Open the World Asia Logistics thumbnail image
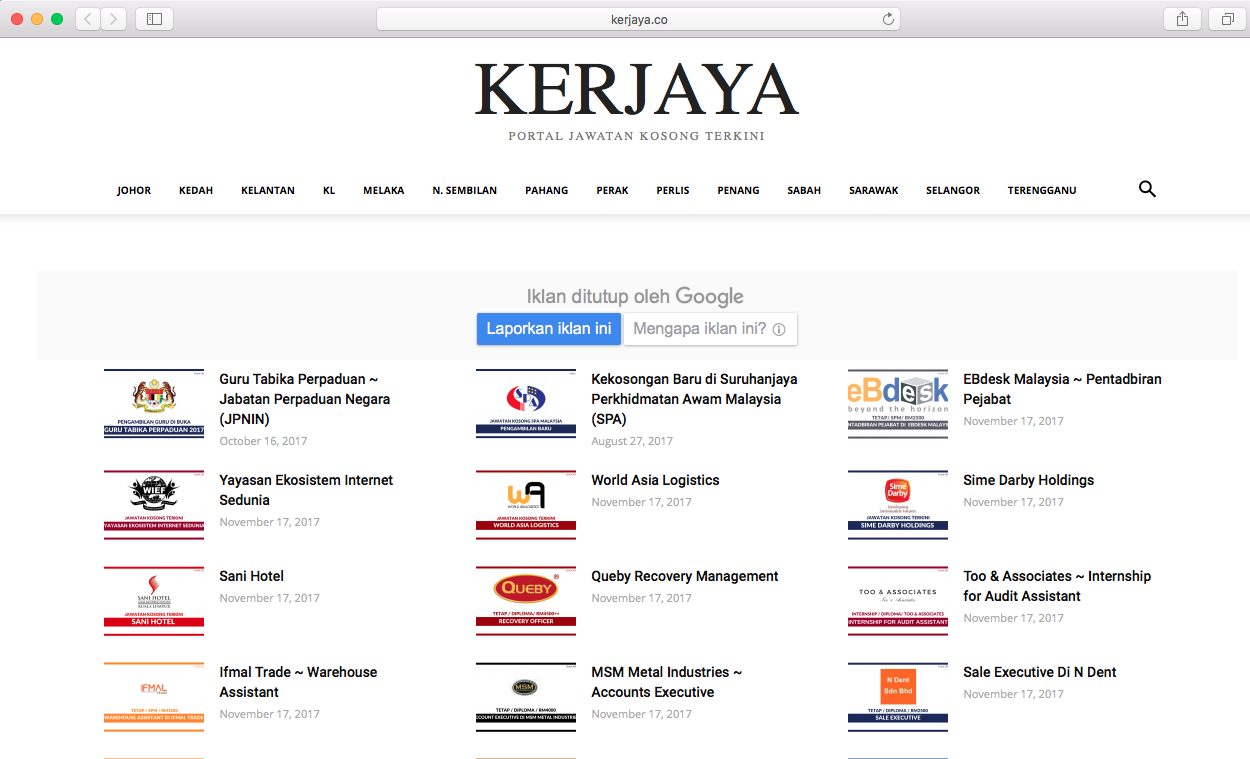Screen dimensions: 1250x759 click(x=525, y=504)
